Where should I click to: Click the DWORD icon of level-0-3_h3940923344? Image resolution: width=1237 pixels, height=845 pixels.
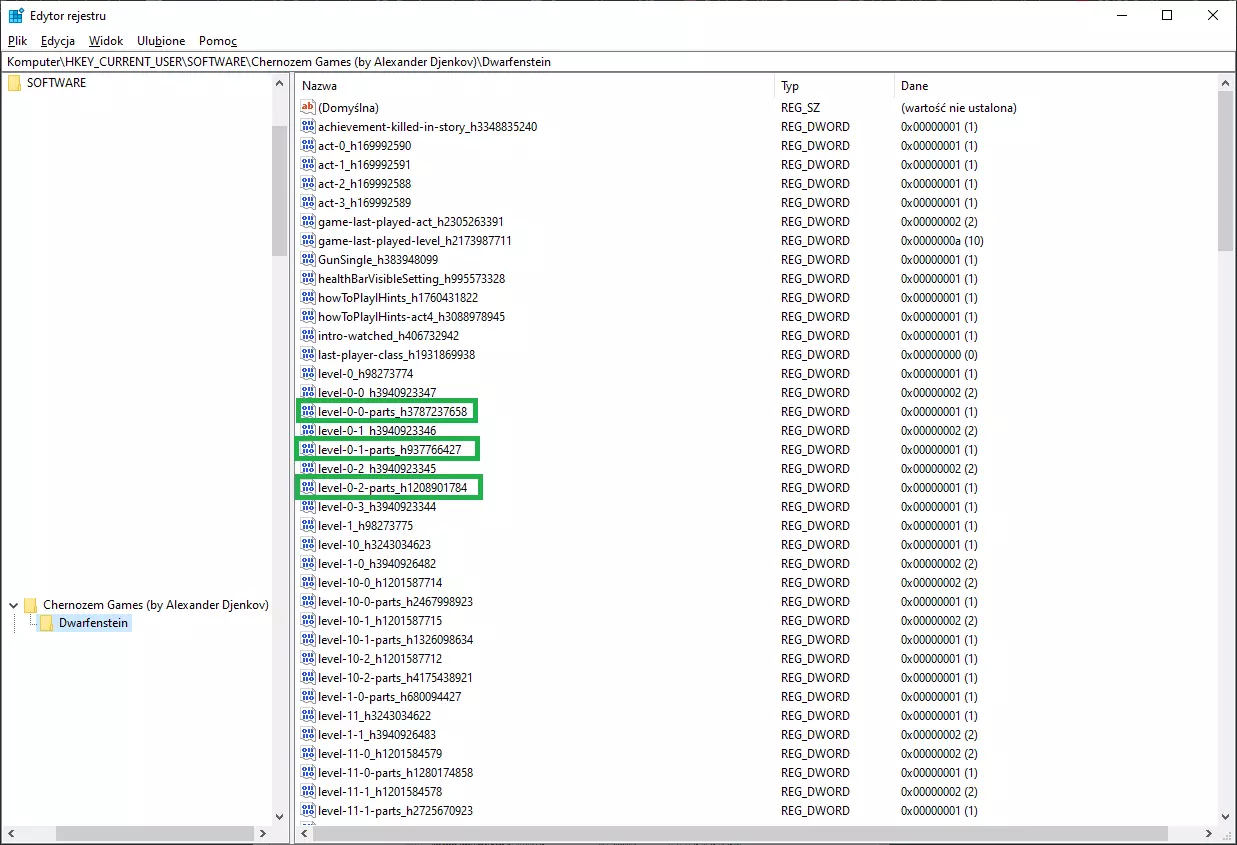pos(308,506)
